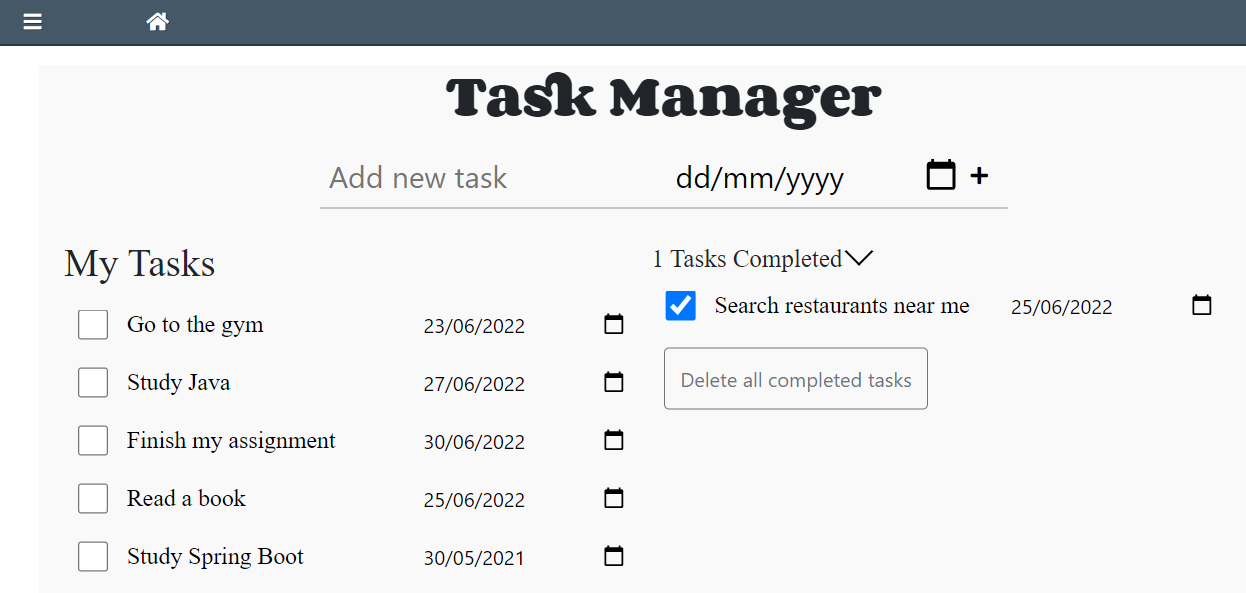Screen dimensions: 1246x593
Task: Click the 'My Tasks' heading
Action: 139,263
